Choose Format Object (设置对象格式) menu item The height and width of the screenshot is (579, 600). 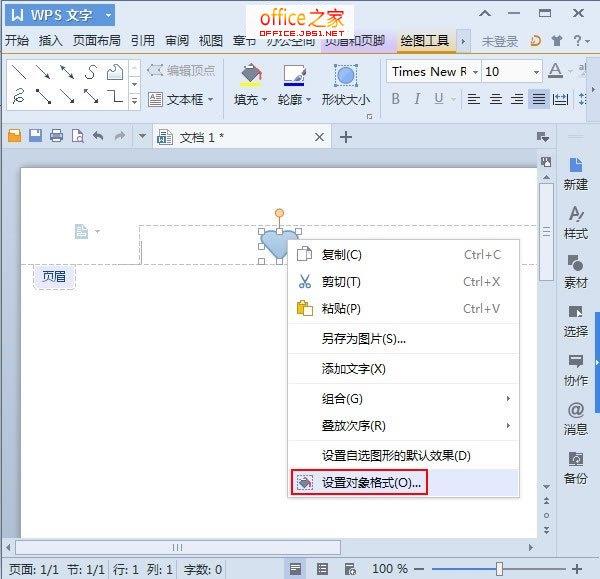point(403,483)
